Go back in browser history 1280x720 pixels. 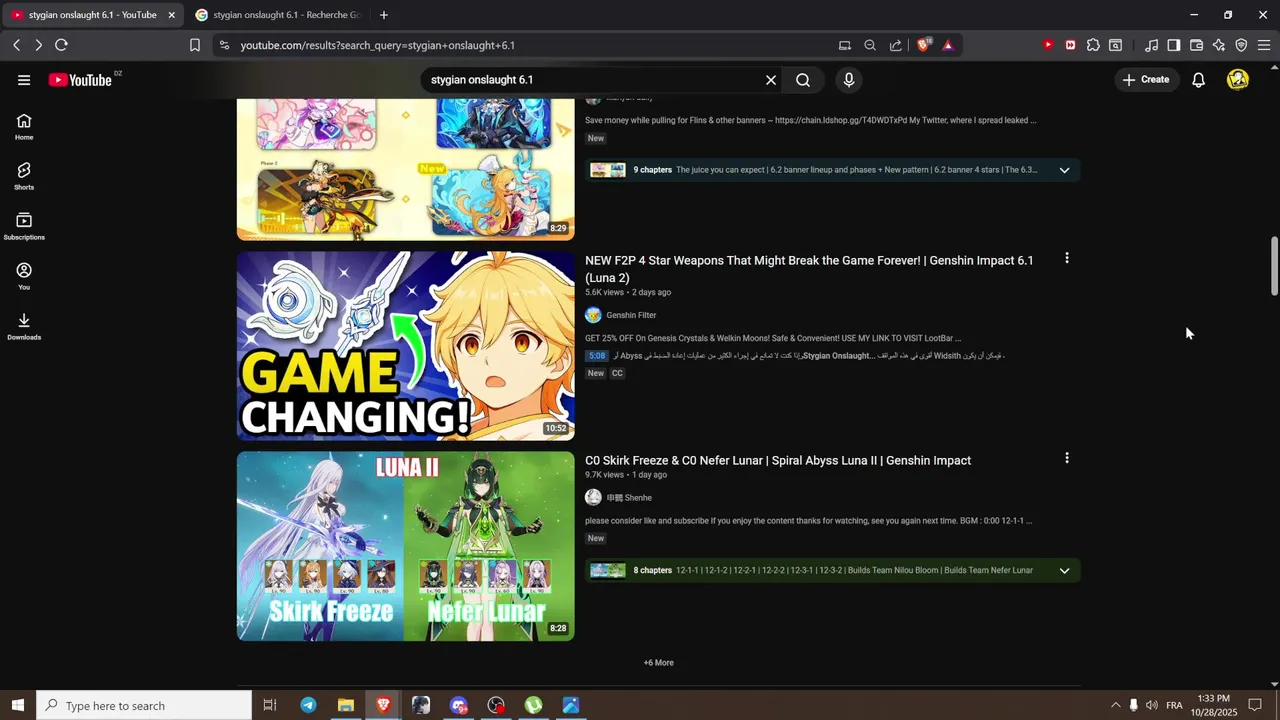tap(16, 45)
